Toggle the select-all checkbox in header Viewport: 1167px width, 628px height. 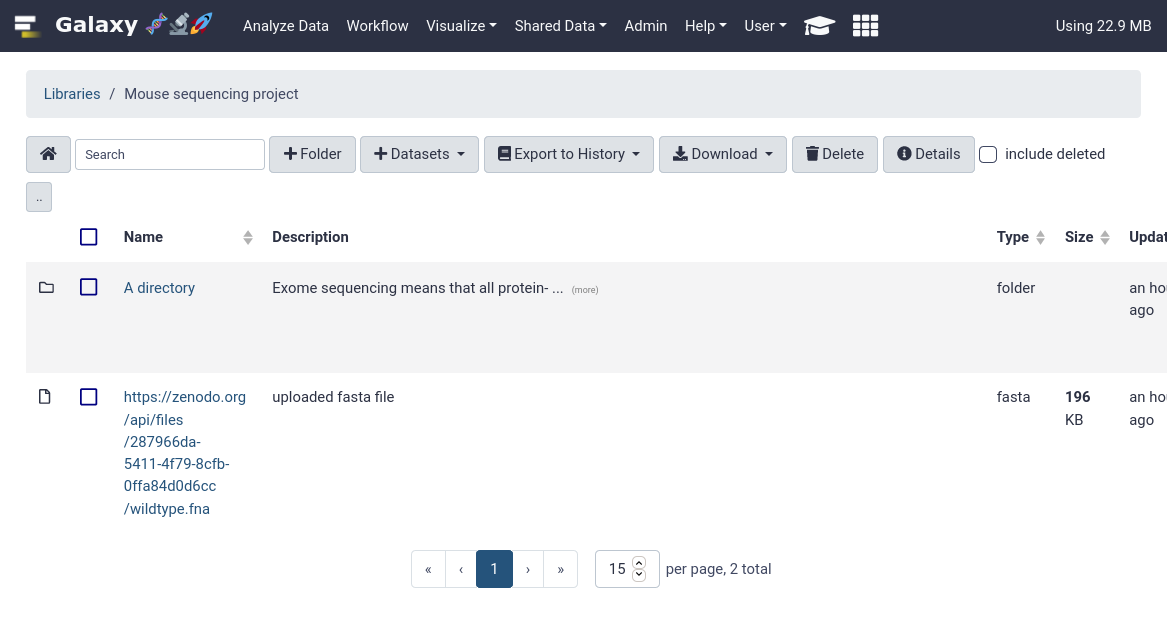click(89, 237)
